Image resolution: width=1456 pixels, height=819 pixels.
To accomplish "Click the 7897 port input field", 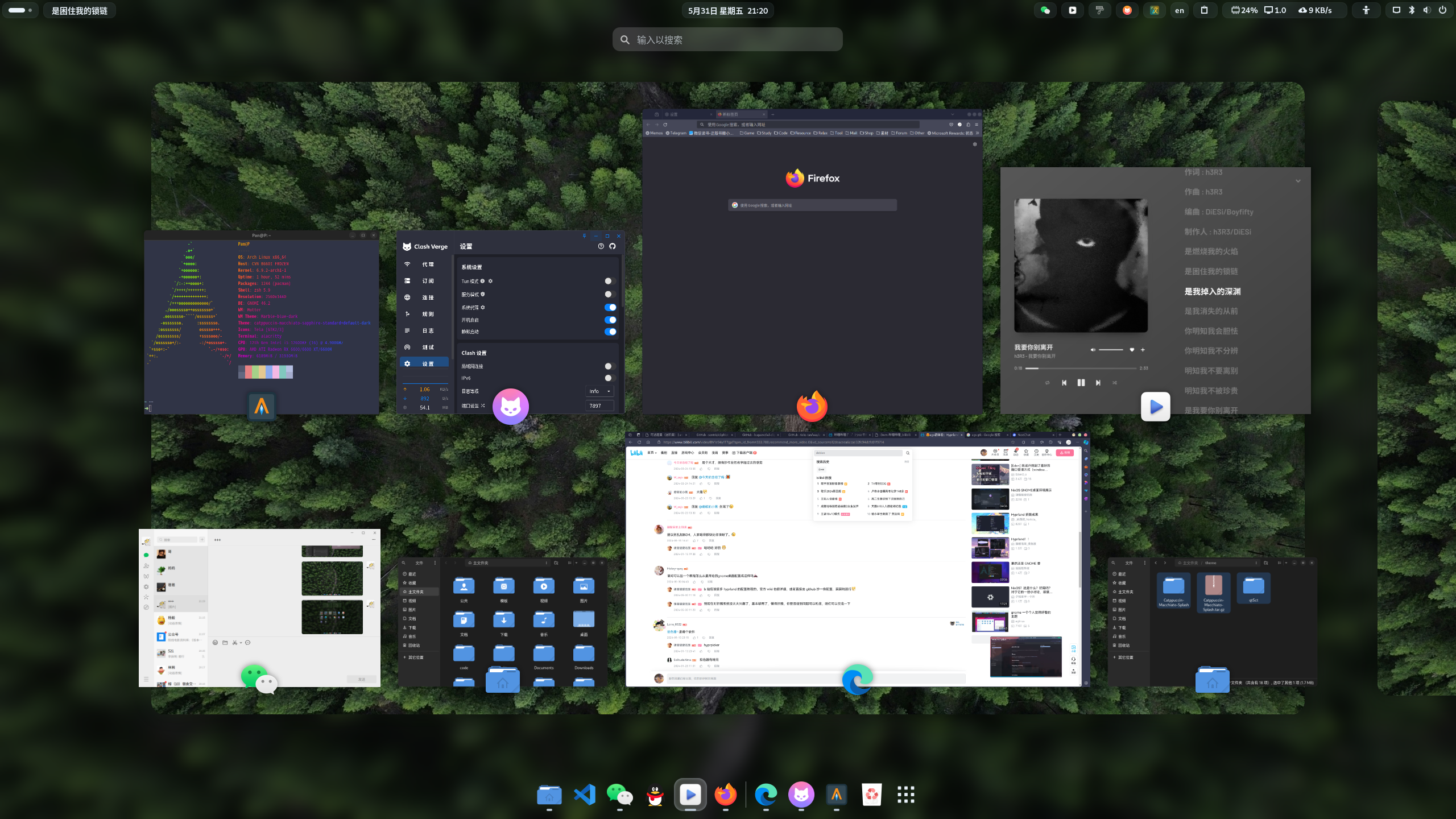I will 599,406.
